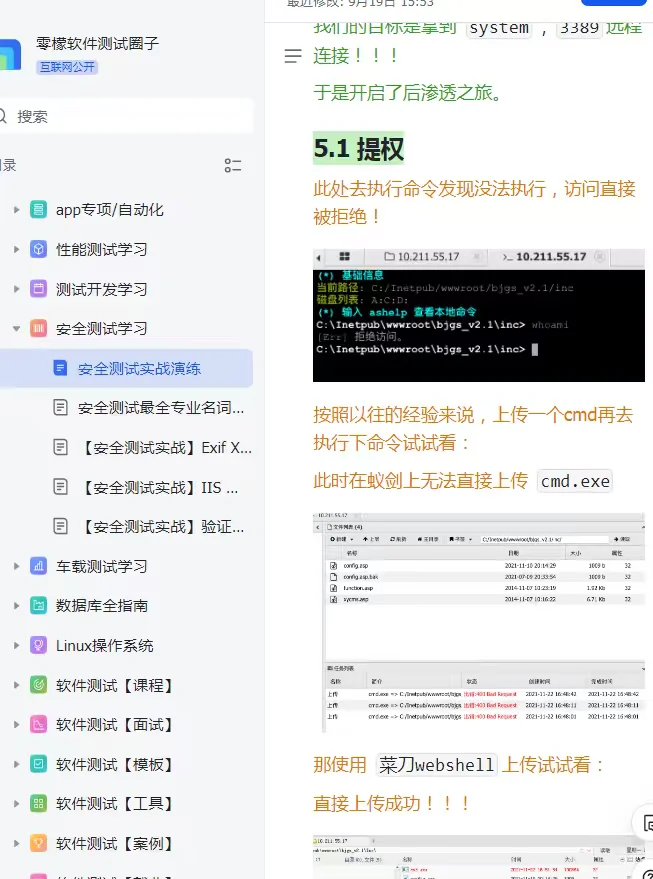Click the 安全测试实战演练 document icon
Image resolution: width=653 pixels, height=879 pixels.
[60, 368]
